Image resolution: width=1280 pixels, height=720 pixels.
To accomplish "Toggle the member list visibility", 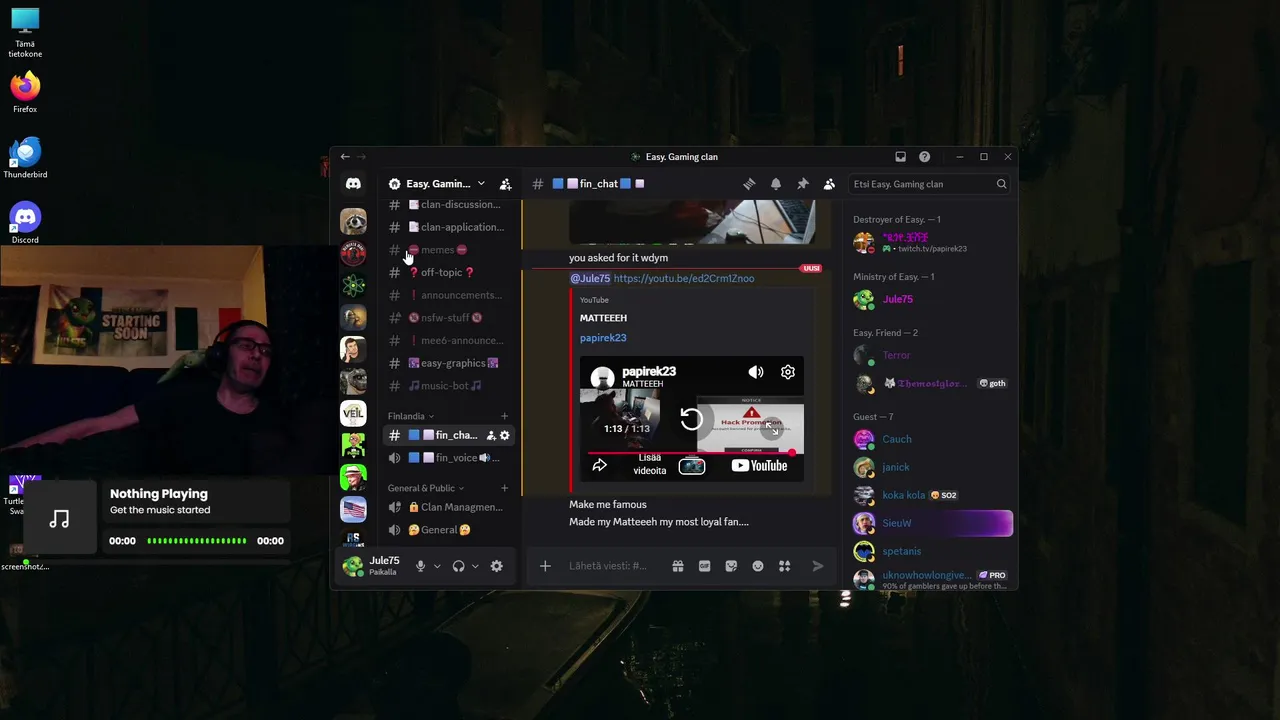I will tap(829, 184).
